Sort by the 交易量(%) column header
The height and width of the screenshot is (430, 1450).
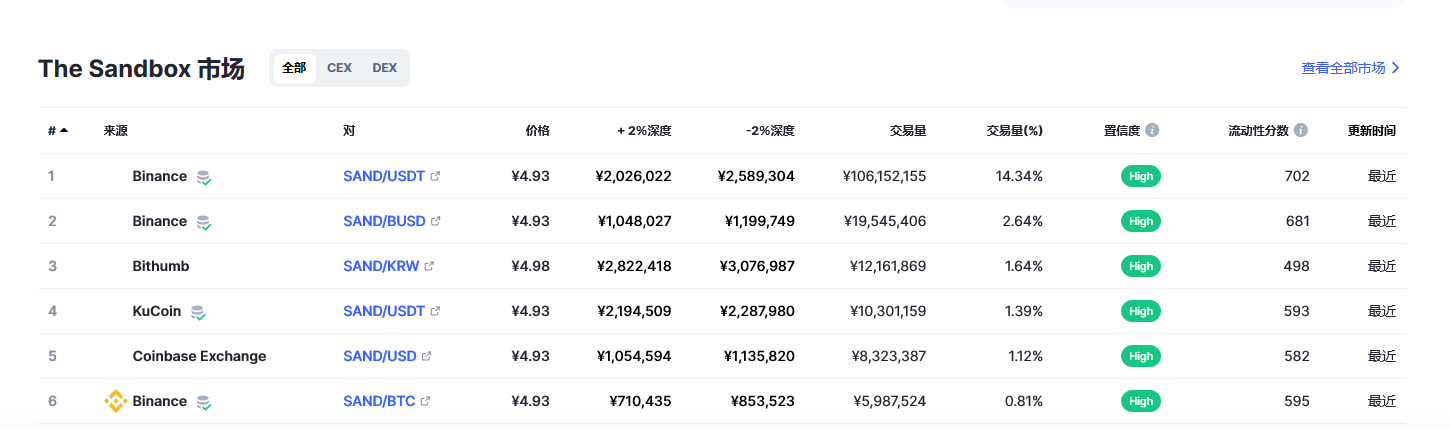tap(1015, 130)
